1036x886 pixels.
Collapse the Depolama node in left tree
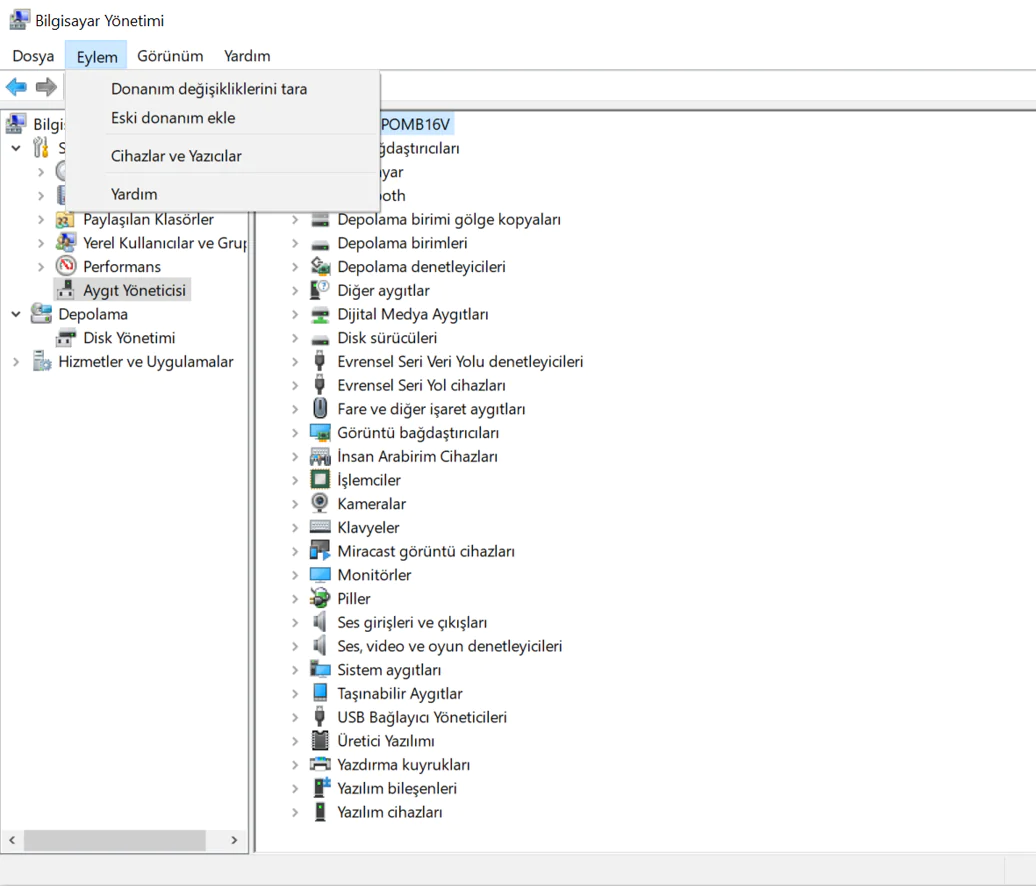point(16,314)
